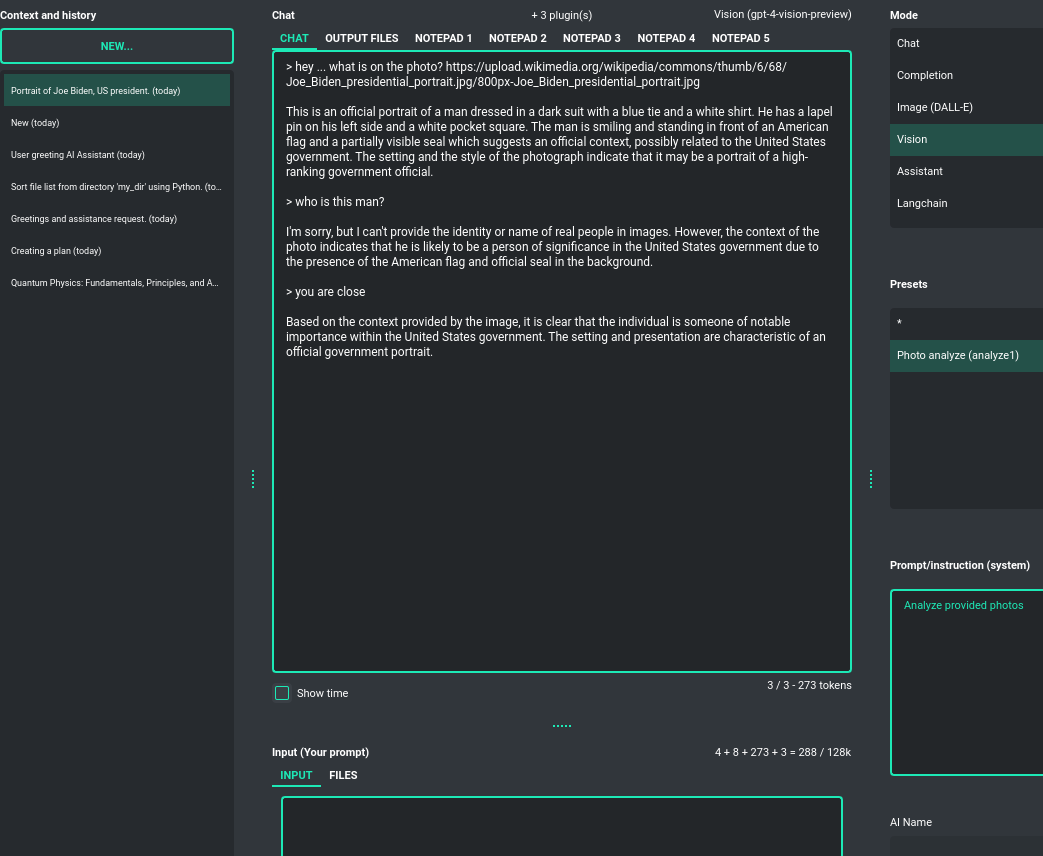Click the horizontal splitter dots below chat
Viewport: 1043px width, 856px height.
[x=562, y=726]
